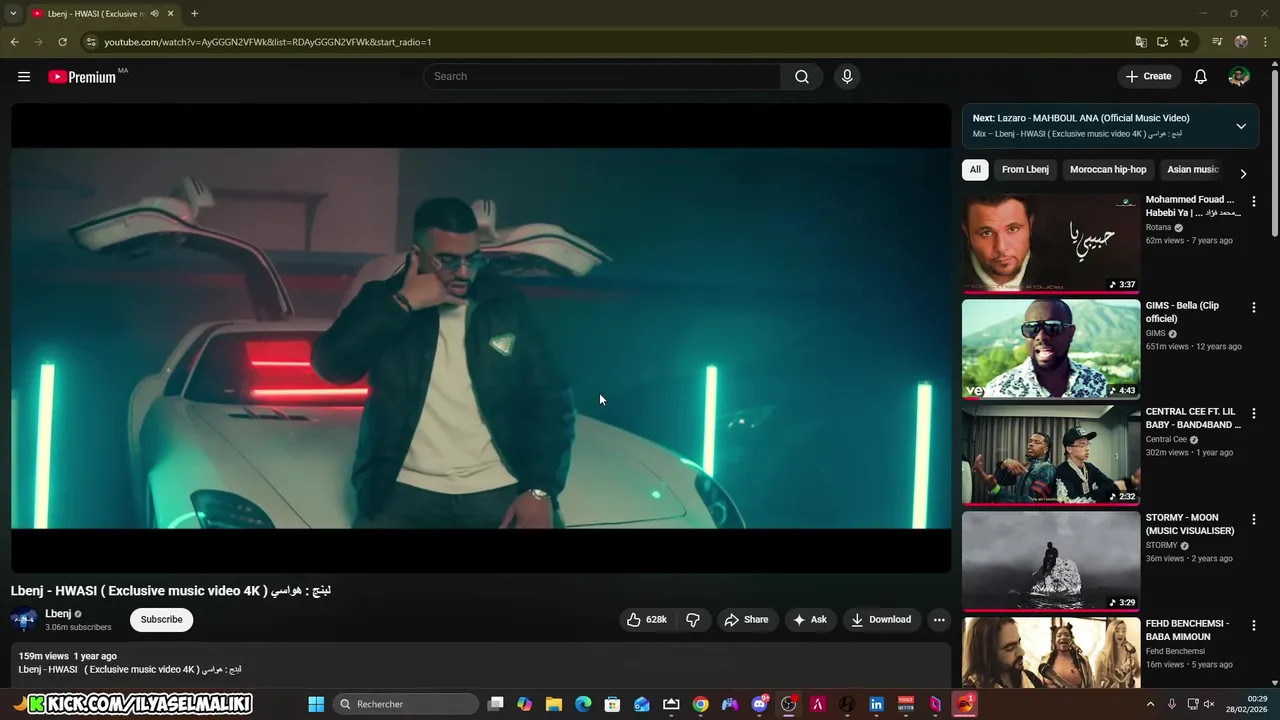The image size is (1280, 720).
Task: Show hidden tray icons chevron
Action: pyautogui.click(x=1150, y=704)
